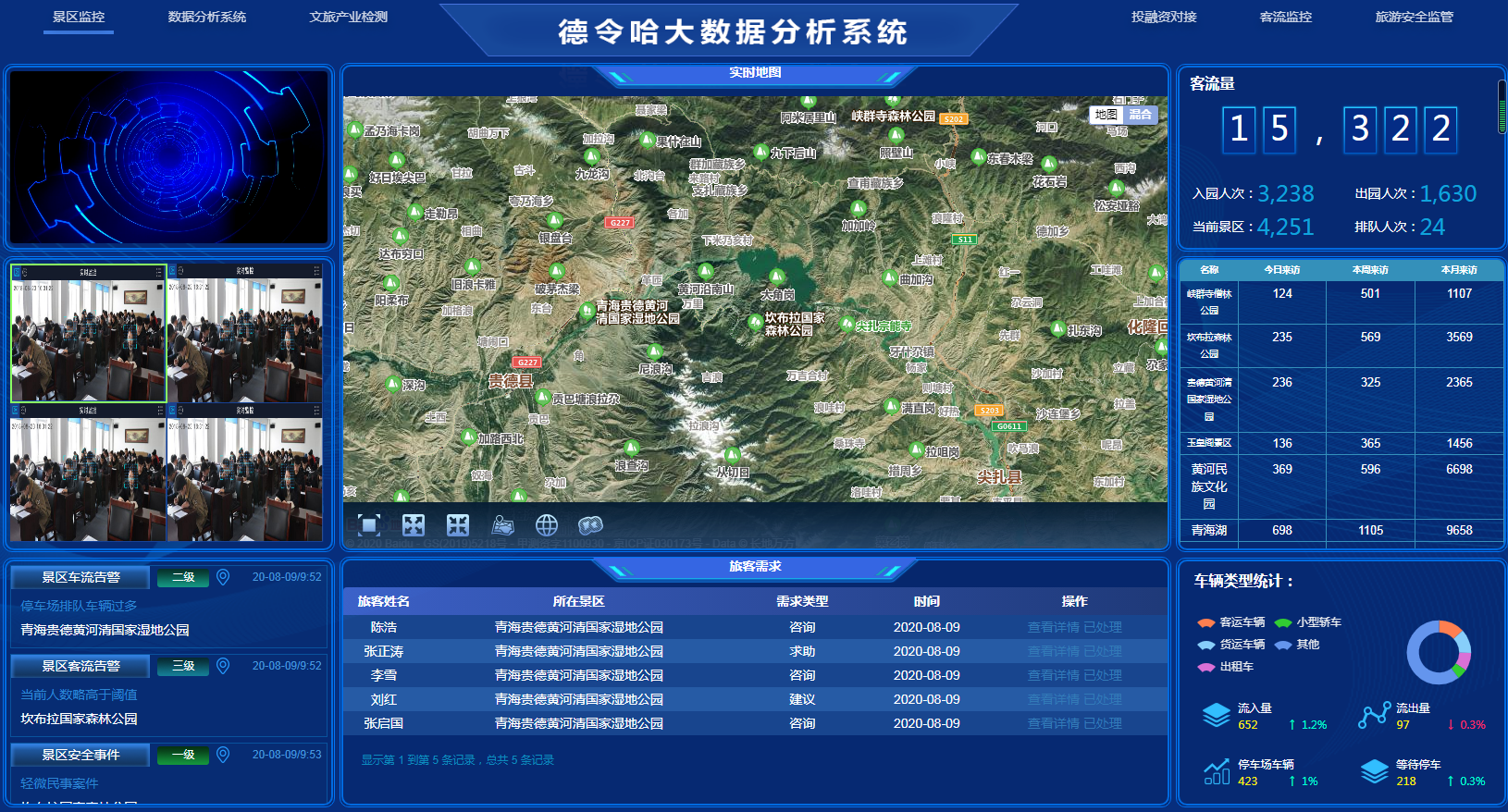Click 出园人次 value 1,630

[x=1448, y=193]
